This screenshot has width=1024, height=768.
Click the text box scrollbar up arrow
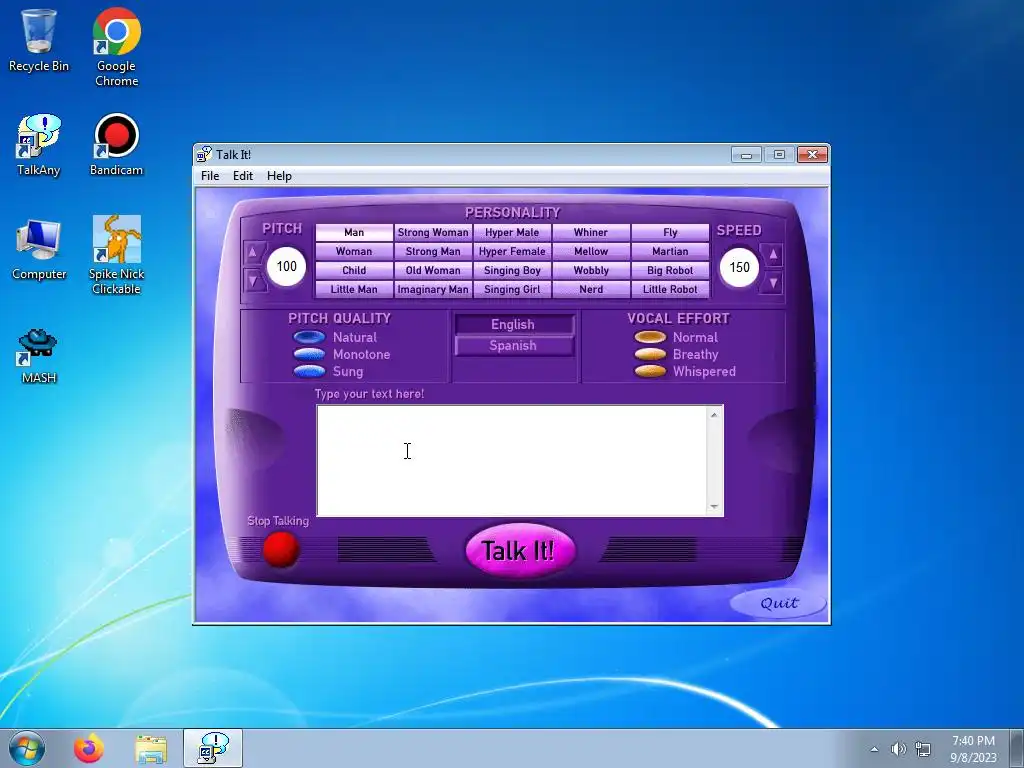point(714,415)
